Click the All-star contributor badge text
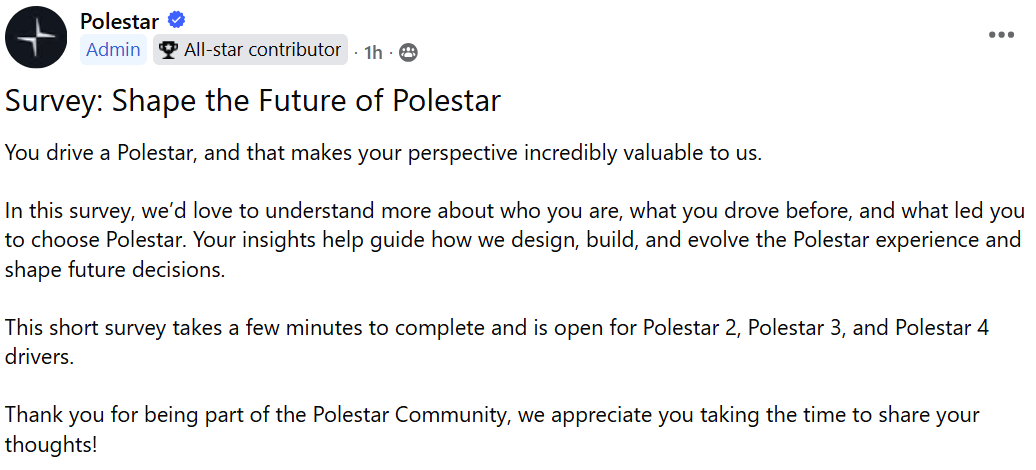 pos(262,50)
